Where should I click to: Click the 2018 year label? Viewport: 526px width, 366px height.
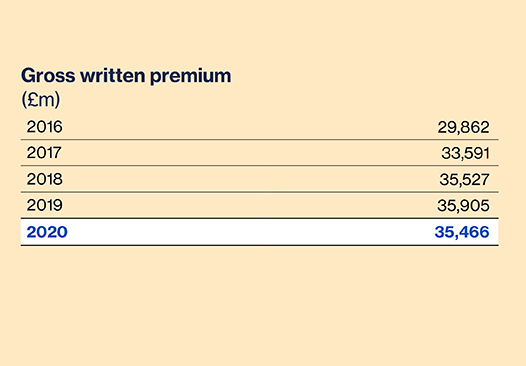pos(44,179)
